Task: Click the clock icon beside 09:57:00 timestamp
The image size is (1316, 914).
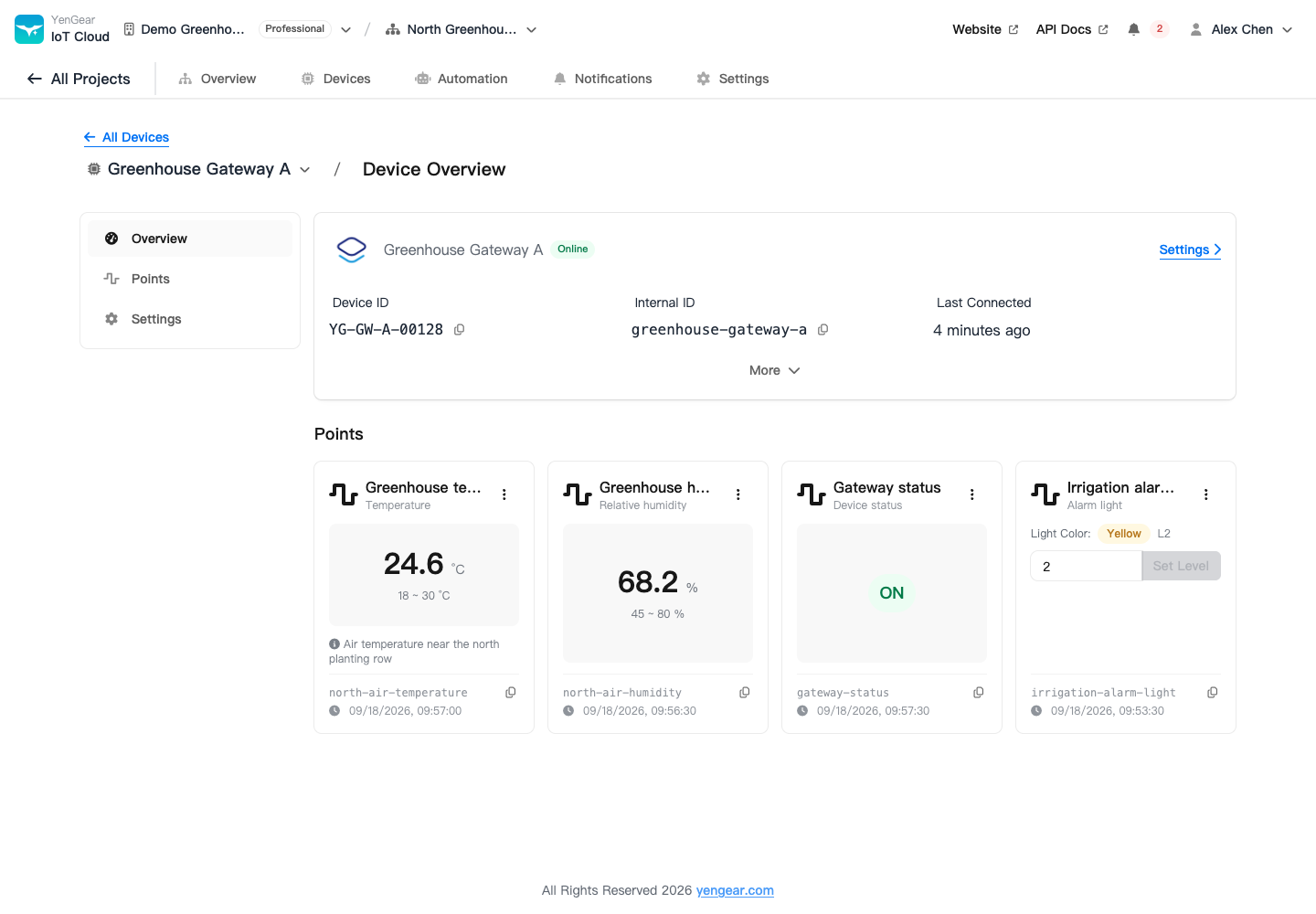Action: pos(334,711)
